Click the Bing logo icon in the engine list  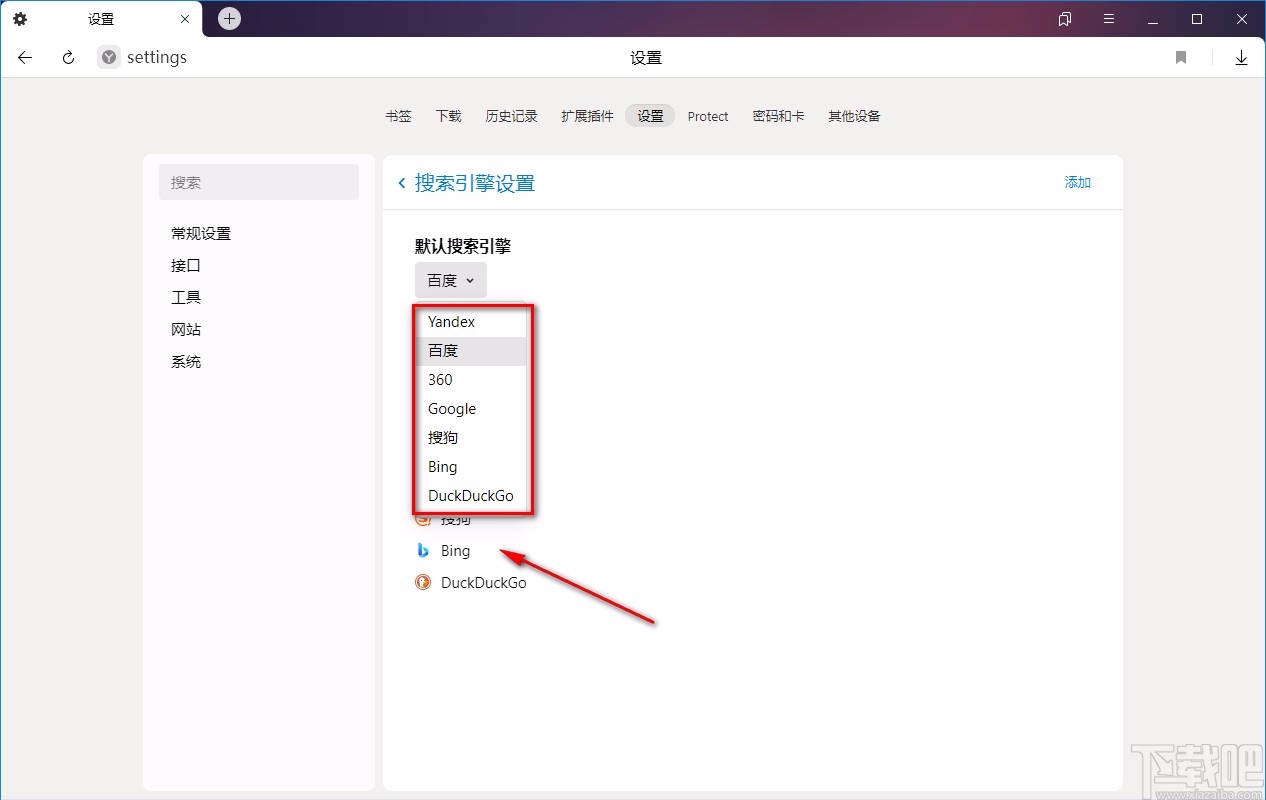pos(422,550)
